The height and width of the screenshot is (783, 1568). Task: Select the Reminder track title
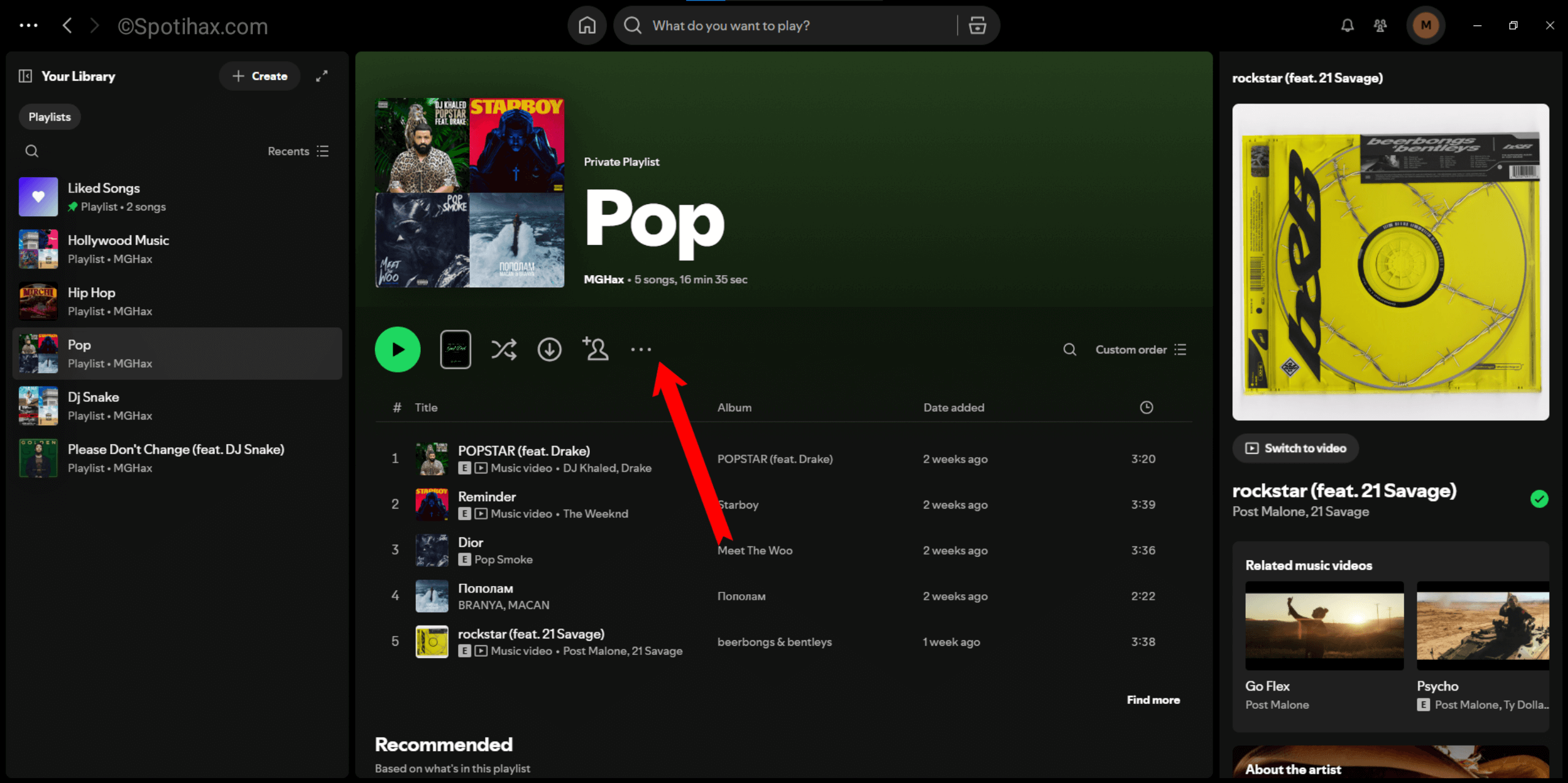486,496
